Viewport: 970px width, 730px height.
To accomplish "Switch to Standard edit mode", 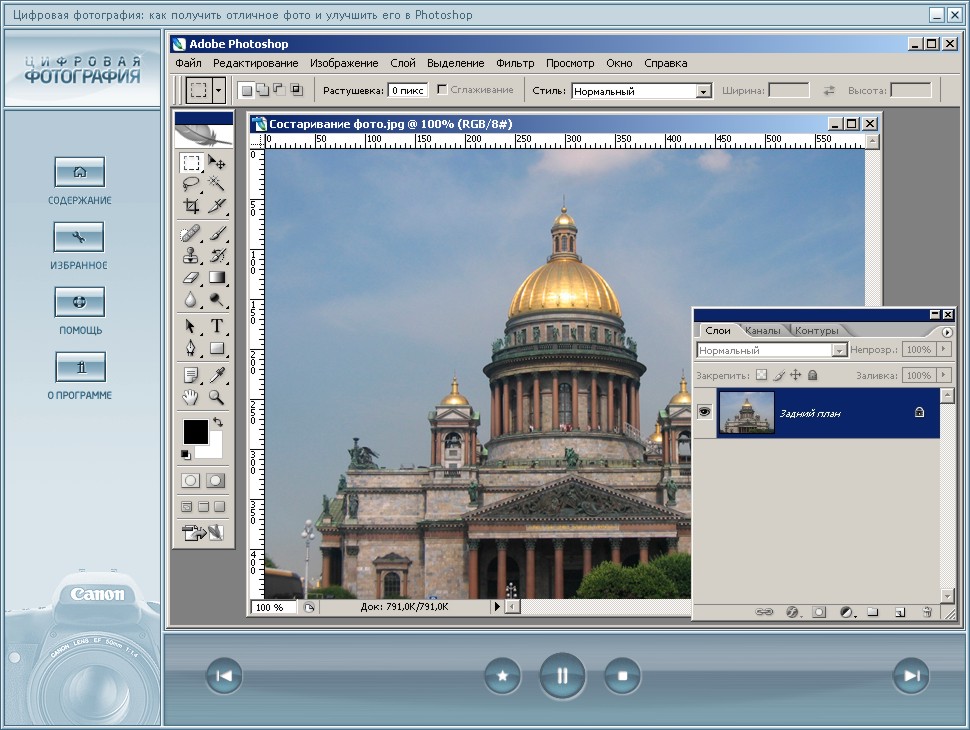I will click(191, 481).
